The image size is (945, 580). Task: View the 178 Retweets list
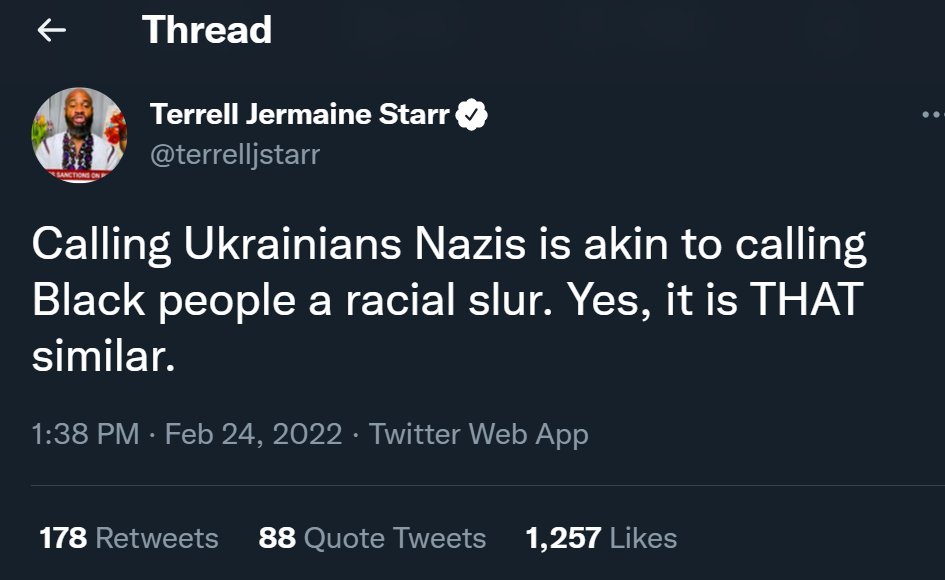pyautogui.click(x=128, y=538)
